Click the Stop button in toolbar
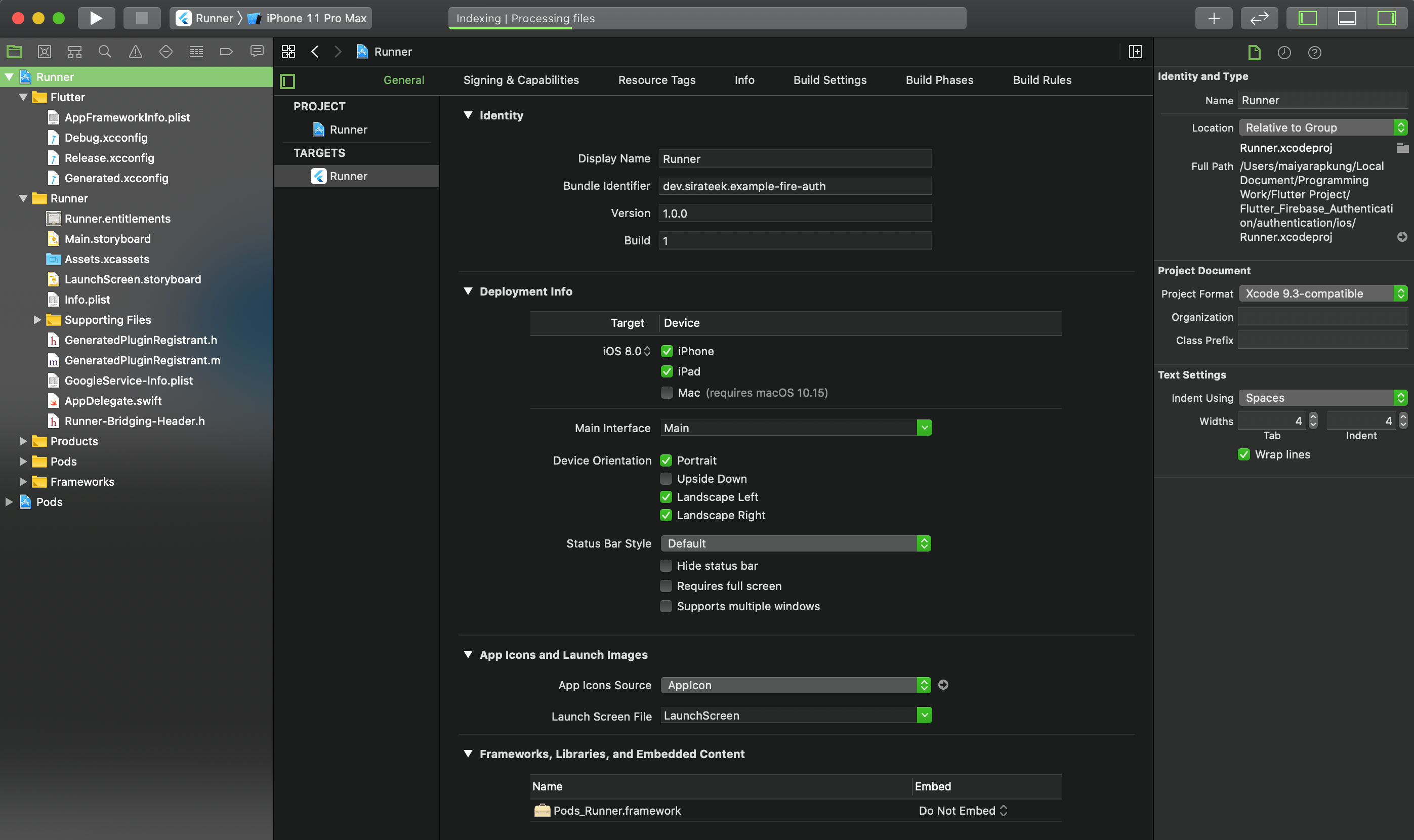This screenshot has height=840, width=1414. click(x=142, y=18)
